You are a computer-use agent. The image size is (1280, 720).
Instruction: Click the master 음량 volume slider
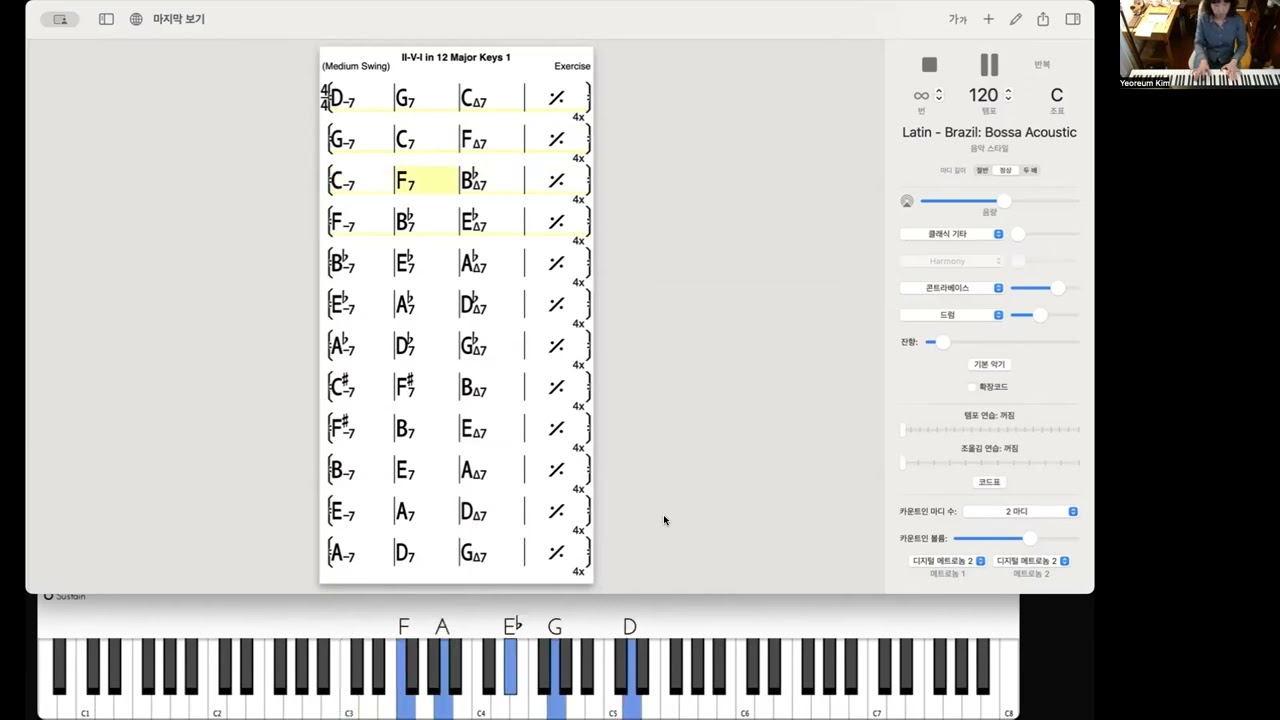(999, 201)
